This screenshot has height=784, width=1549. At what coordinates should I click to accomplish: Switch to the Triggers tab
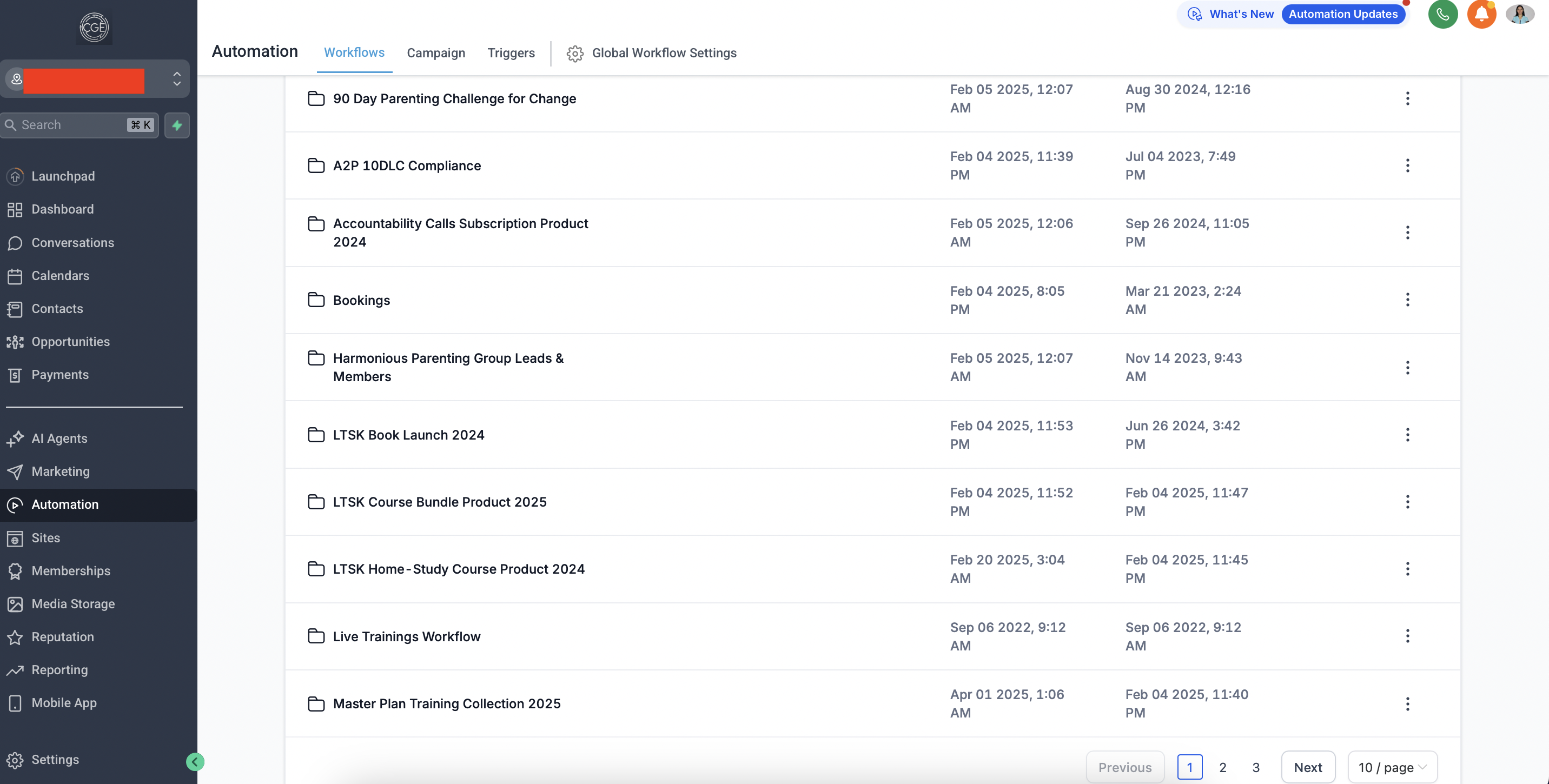coord(511,53)
